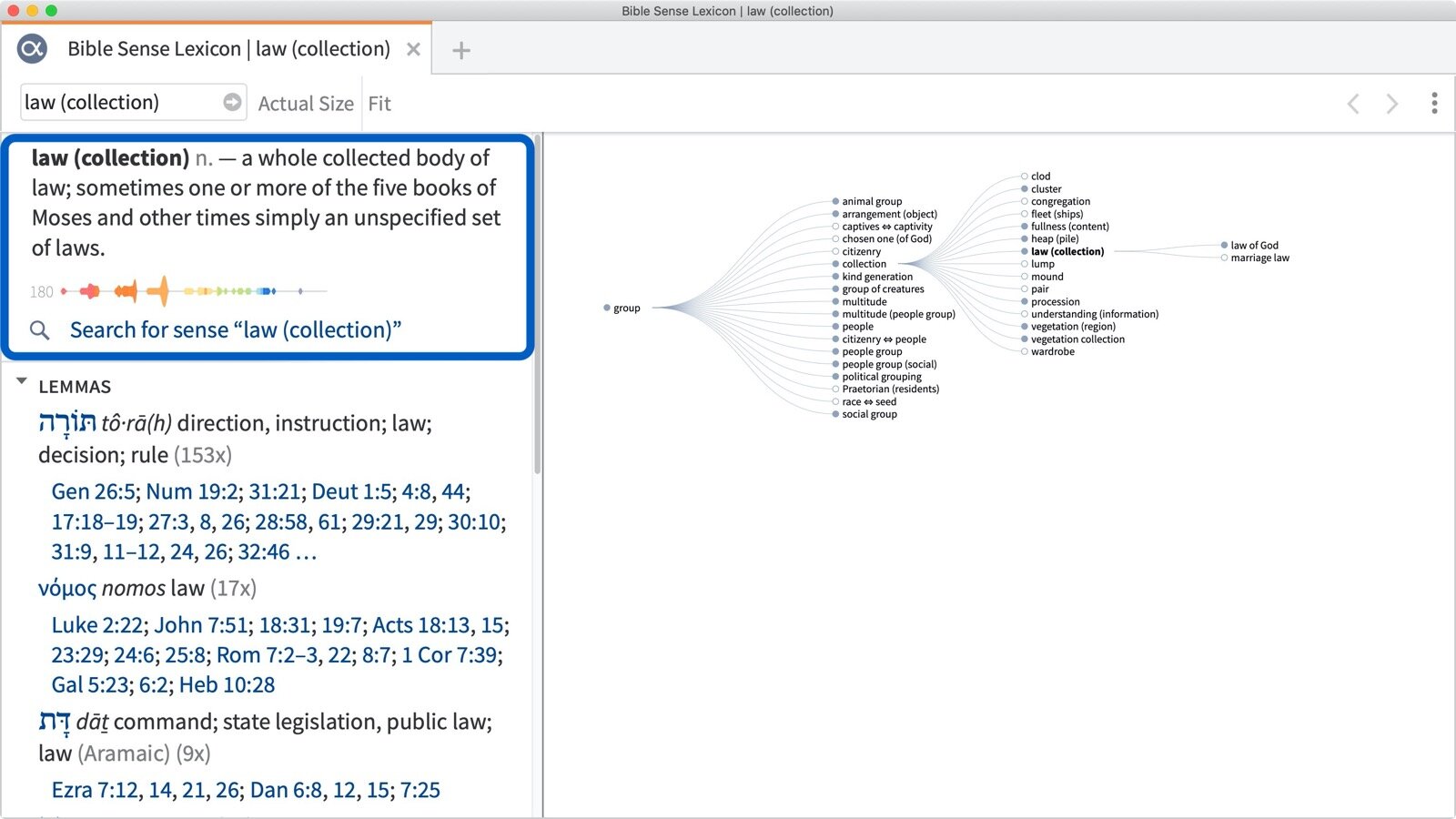Open Deut 1:5 reference
The width and height of the screenshot is (1456, 819).
point(351,491)
